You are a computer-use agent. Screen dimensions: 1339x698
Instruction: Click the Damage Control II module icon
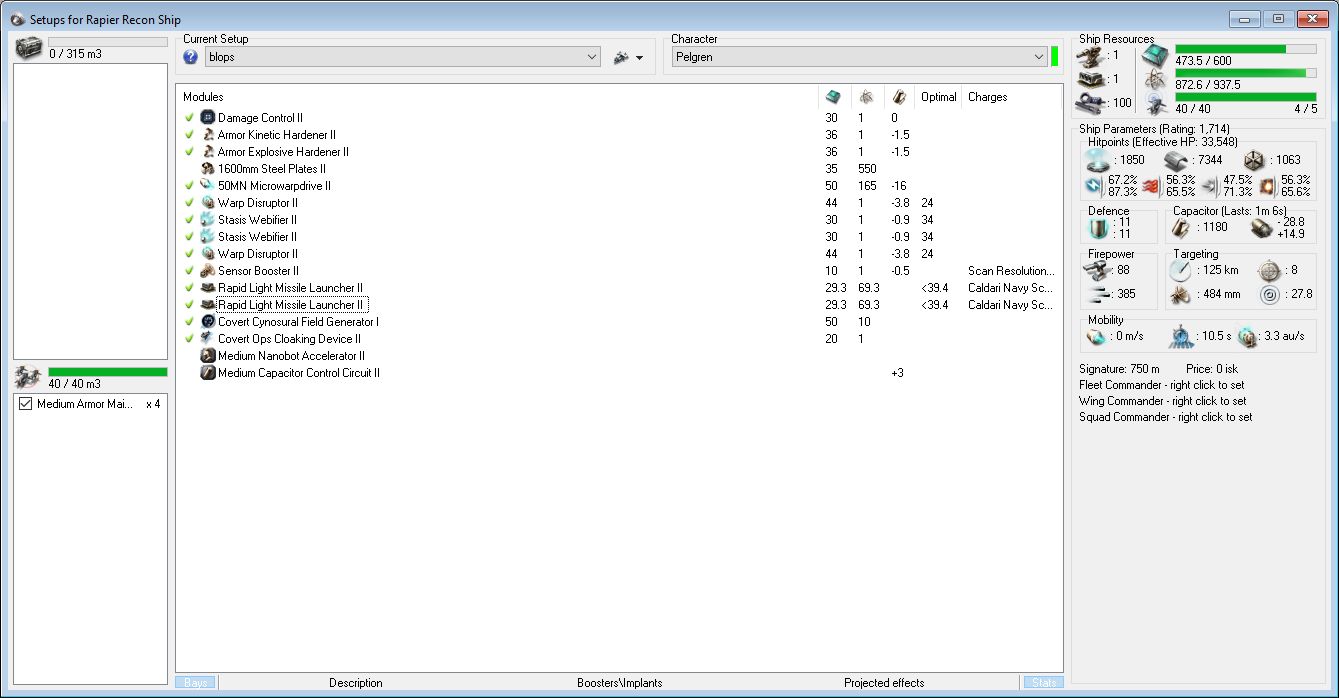tap(208, 118)
